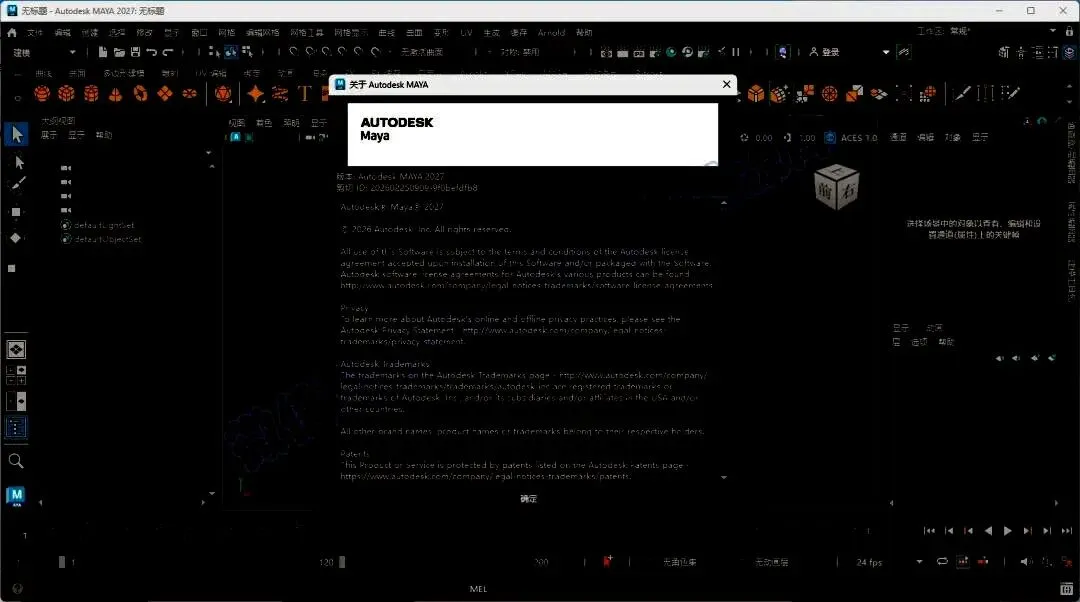Toggle the four-view layout icon
1080x602 pixels.
pyautogui.click(x=16, y=375)
